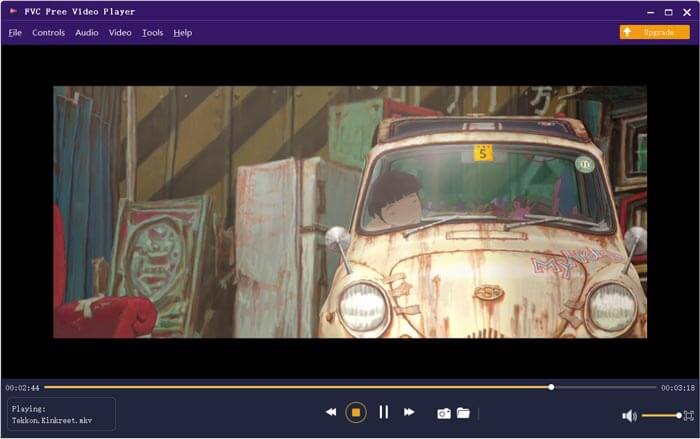Screen dimensions: 700x439
Task: Maximize the FVC player window
Action: click(668, 13)
